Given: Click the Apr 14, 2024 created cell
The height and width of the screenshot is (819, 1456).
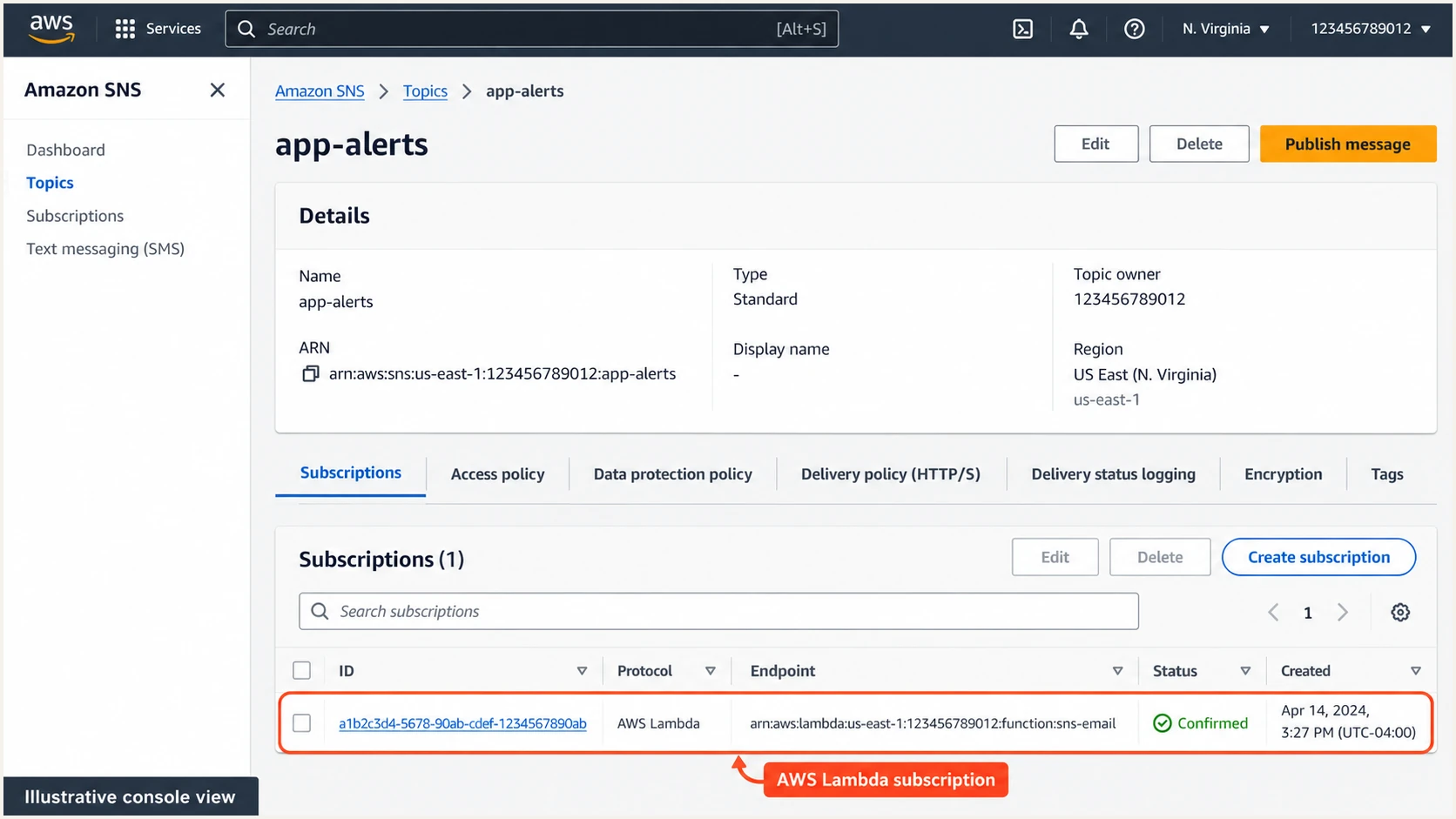Looking at the screenshot, I should click(1348, 722).
